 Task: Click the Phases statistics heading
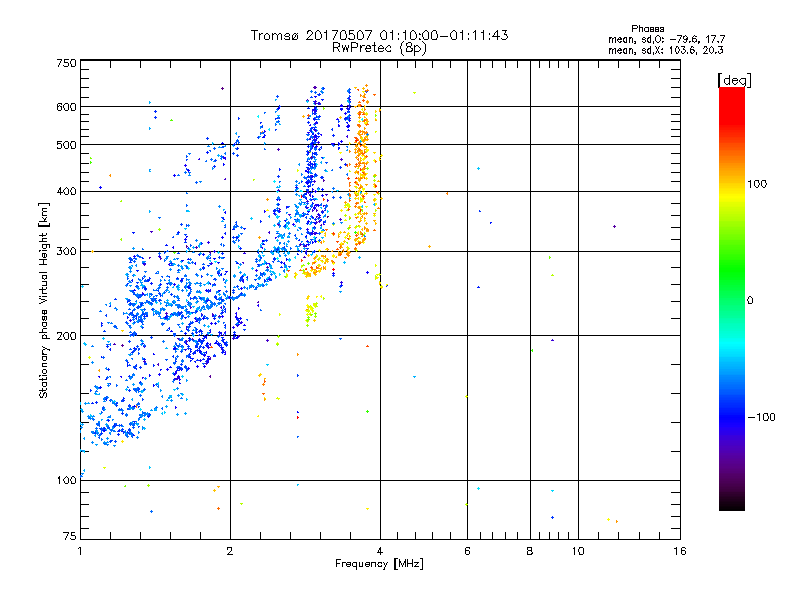coord(647,29)
